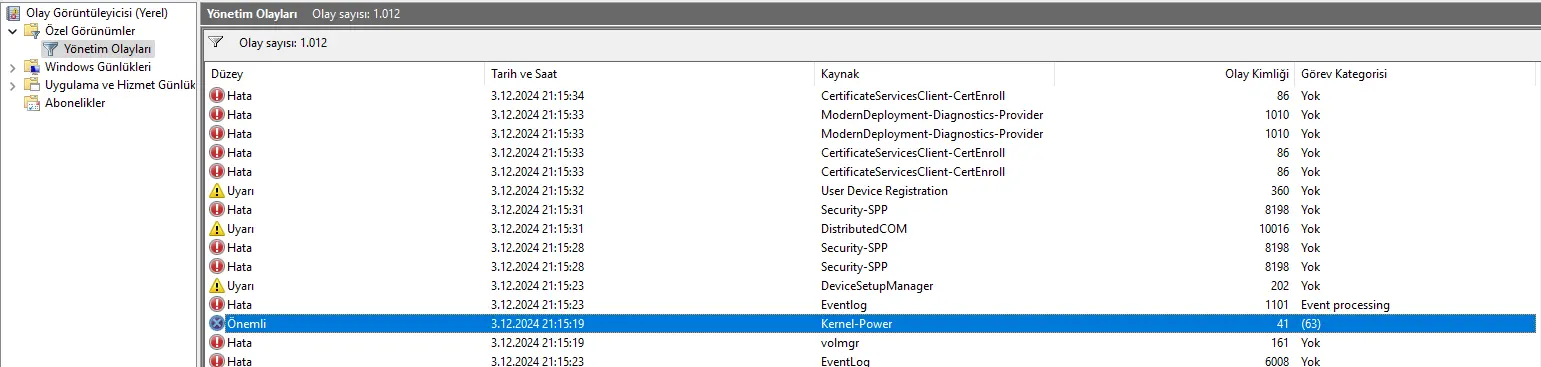
Task: Click the 'Önemli' level cell
Action: [246, 324]
